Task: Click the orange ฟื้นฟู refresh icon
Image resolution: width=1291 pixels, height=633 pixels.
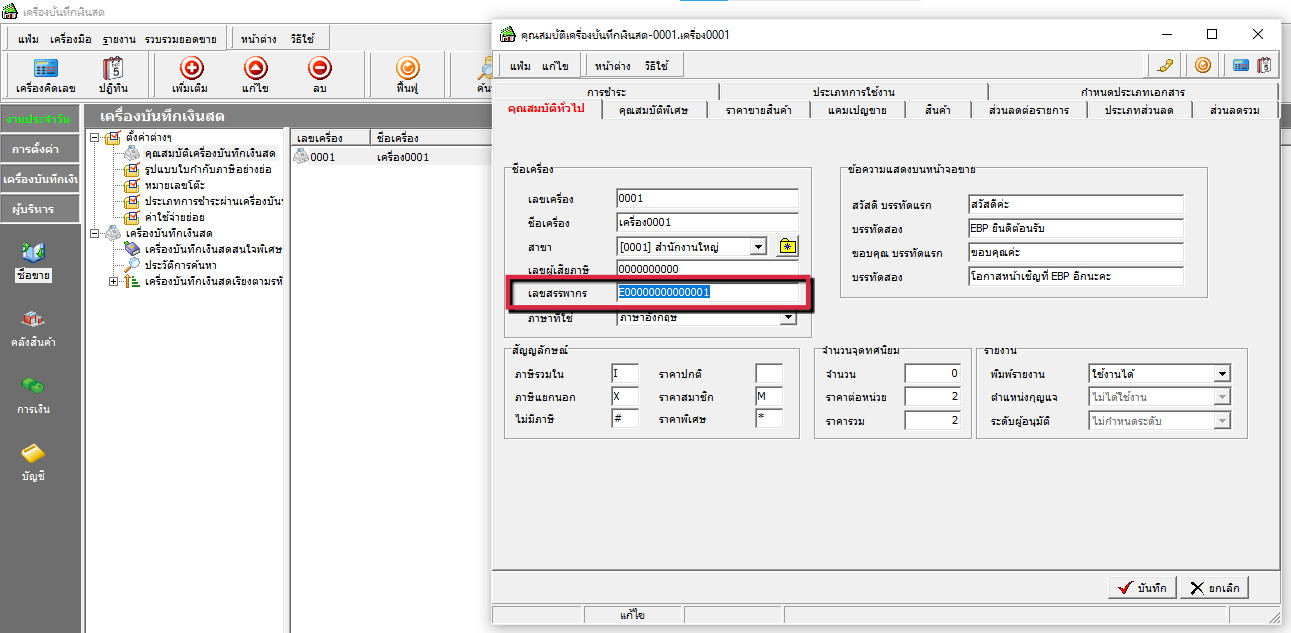Action: coord(406,69)
